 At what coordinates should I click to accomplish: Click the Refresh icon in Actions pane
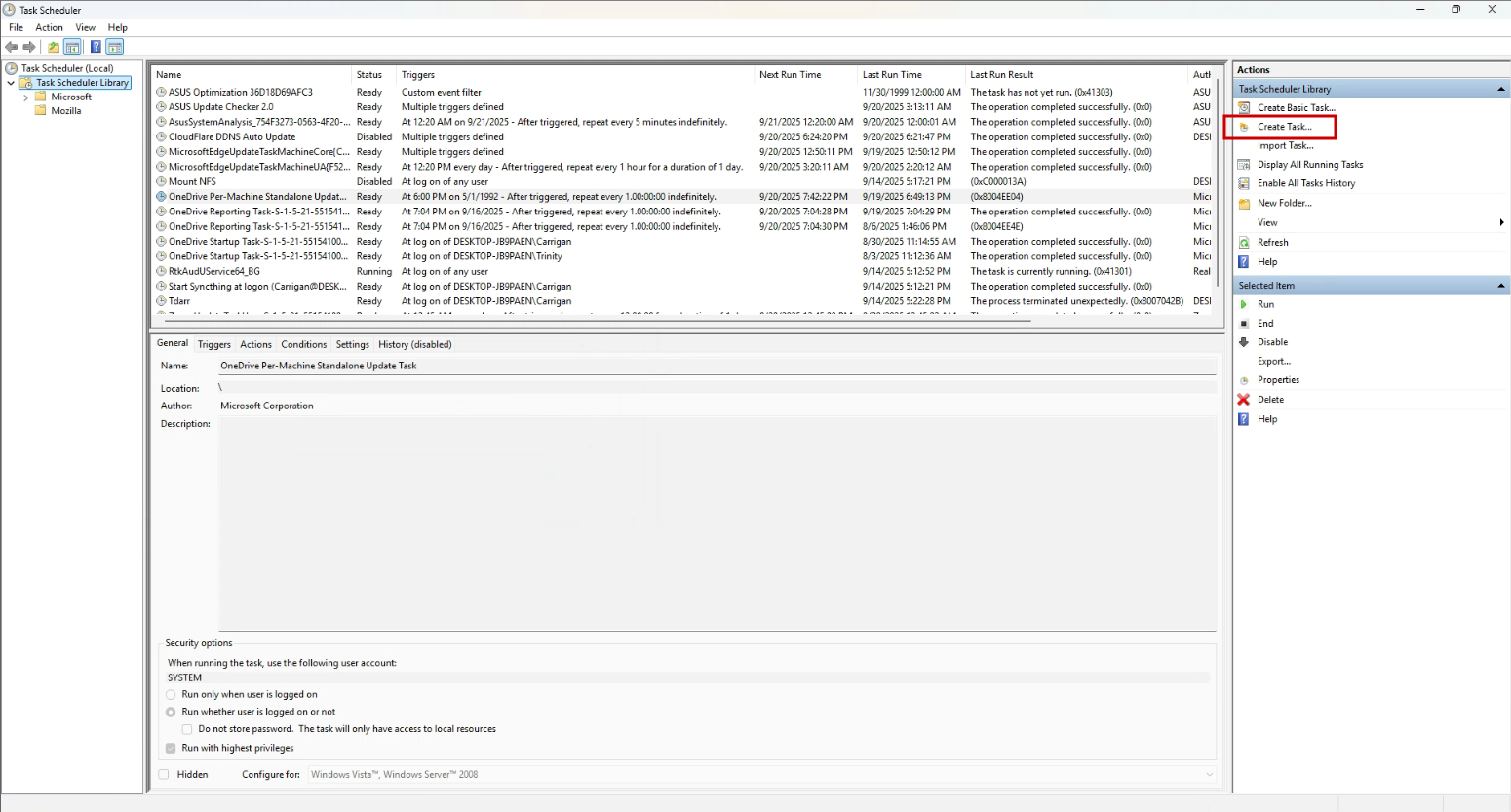1244,243
